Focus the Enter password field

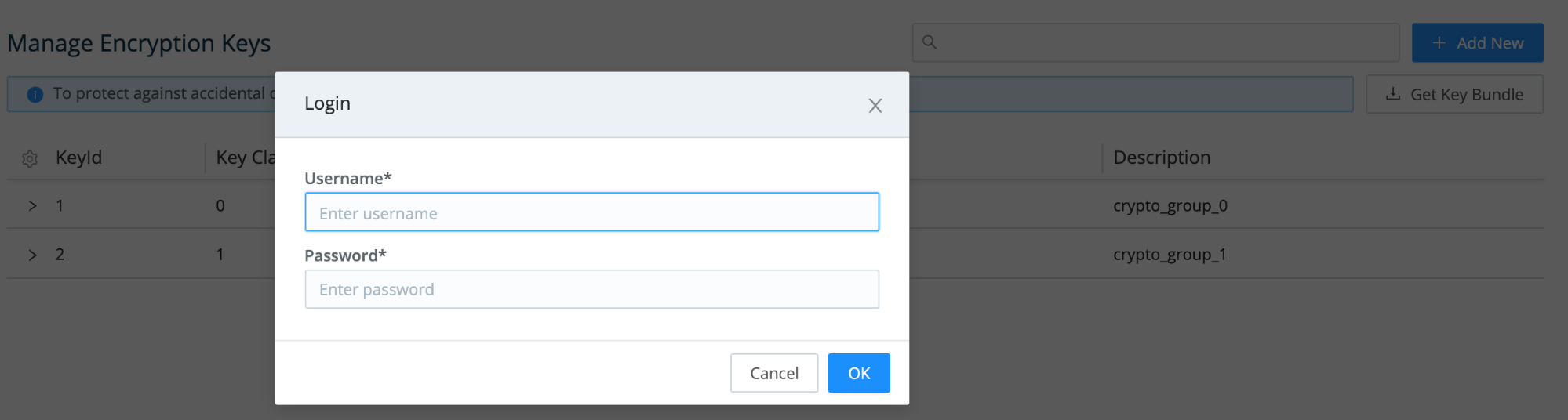(592, 289)
